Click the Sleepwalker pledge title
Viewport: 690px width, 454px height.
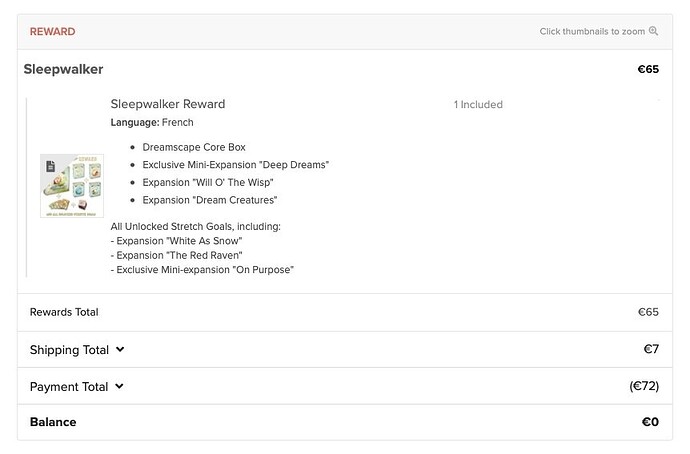(63, 70)
